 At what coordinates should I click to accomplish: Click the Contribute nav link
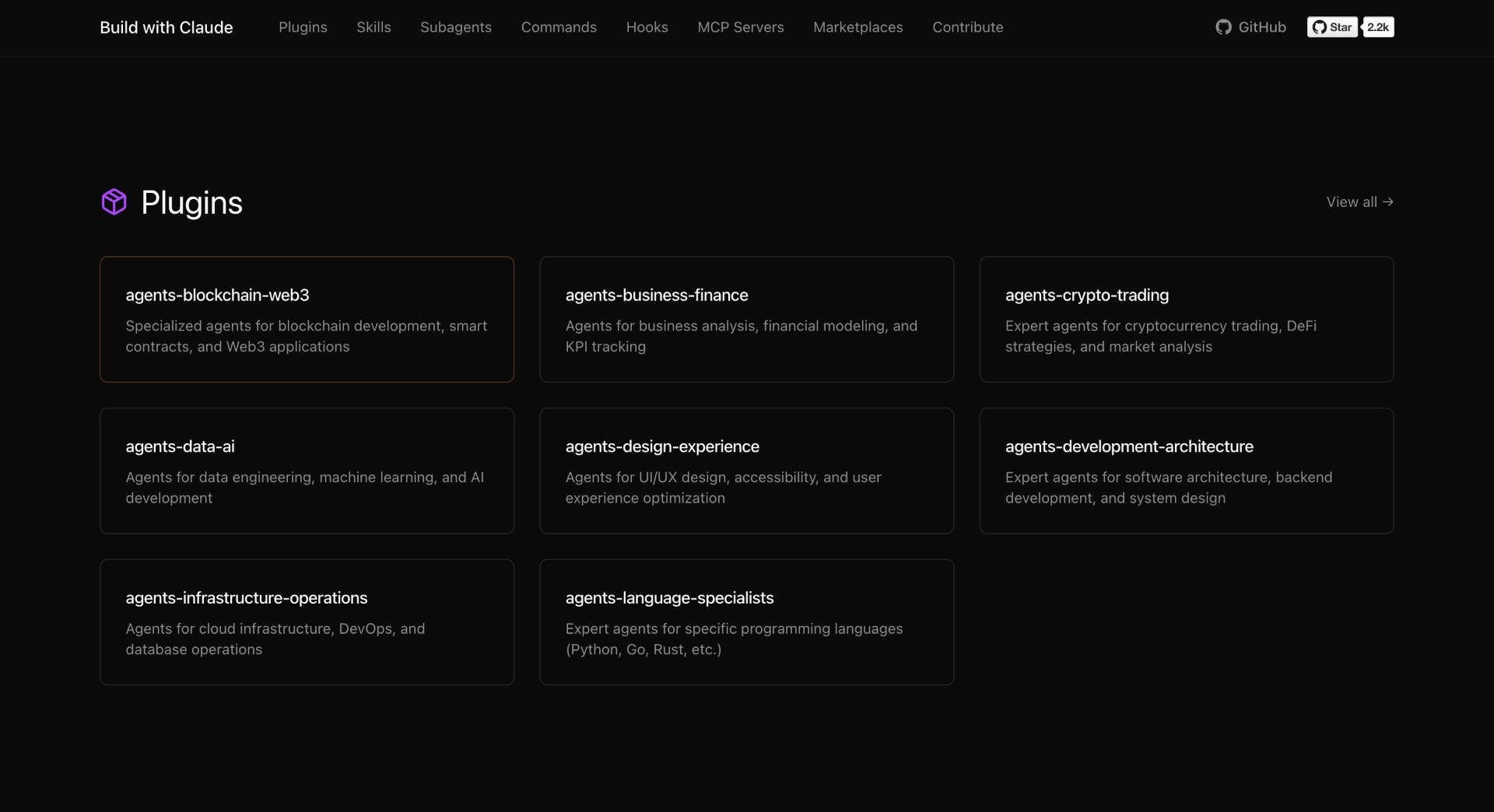[x=967, y=27]
